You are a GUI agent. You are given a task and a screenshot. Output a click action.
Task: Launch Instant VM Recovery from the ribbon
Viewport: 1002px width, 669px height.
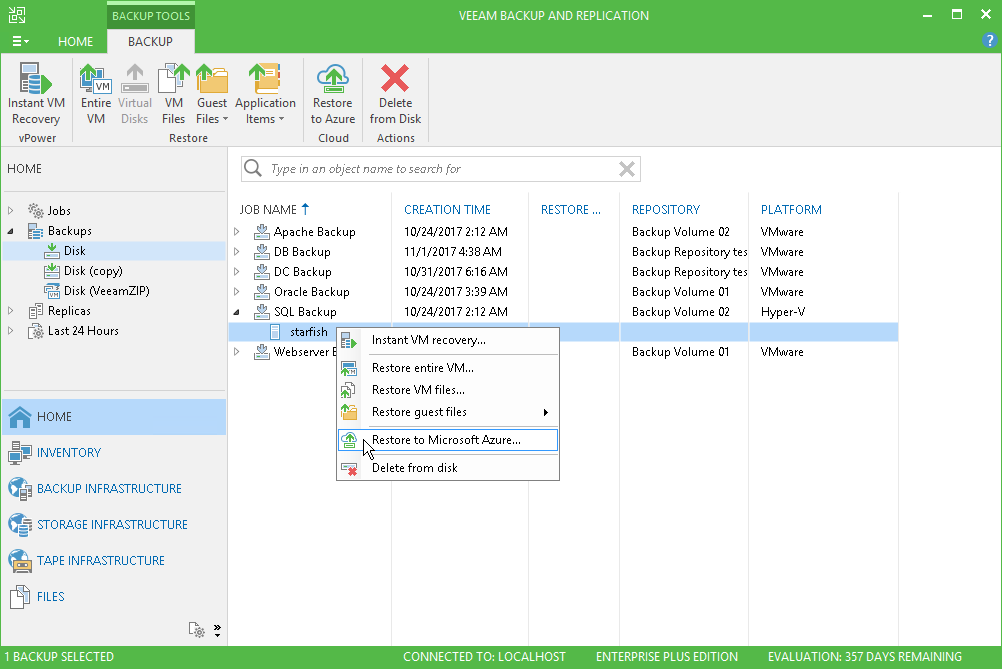(x=36, y=90)
